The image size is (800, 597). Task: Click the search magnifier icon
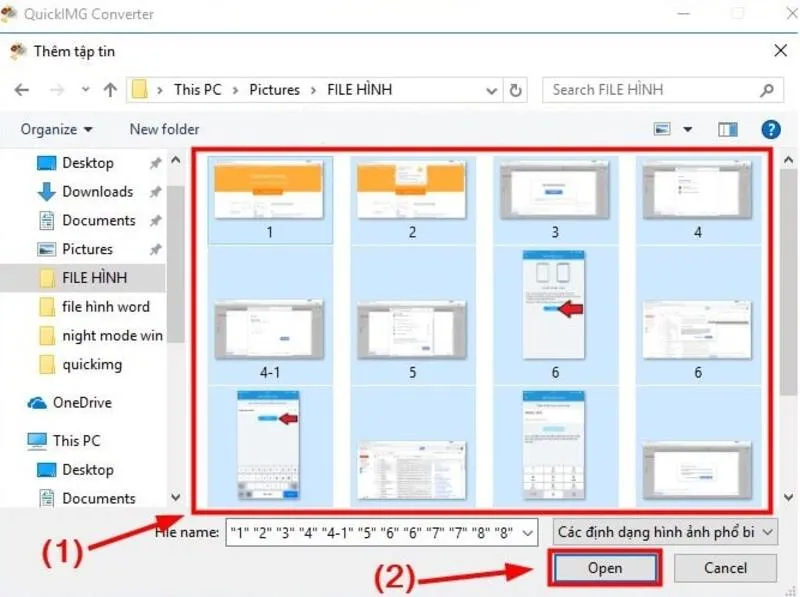coord(766,90)
